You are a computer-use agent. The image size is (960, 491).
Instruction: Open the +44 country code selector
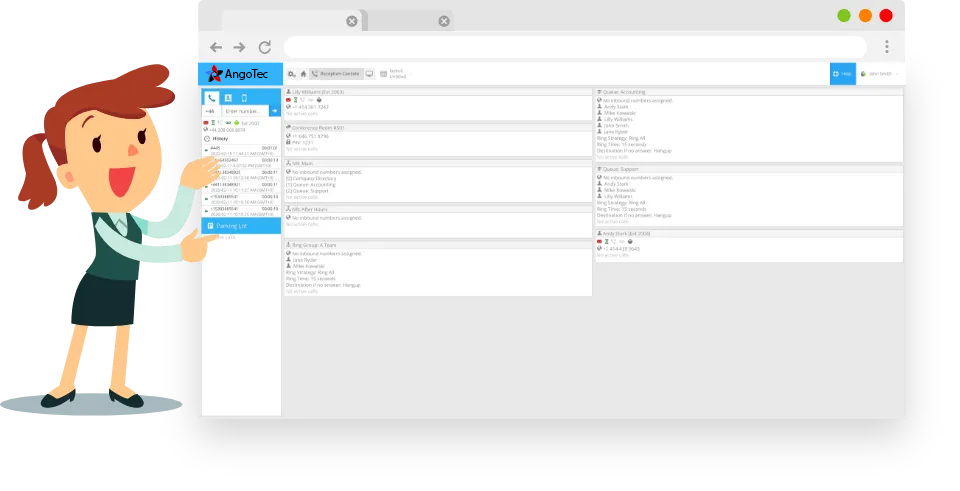[211, 111]
